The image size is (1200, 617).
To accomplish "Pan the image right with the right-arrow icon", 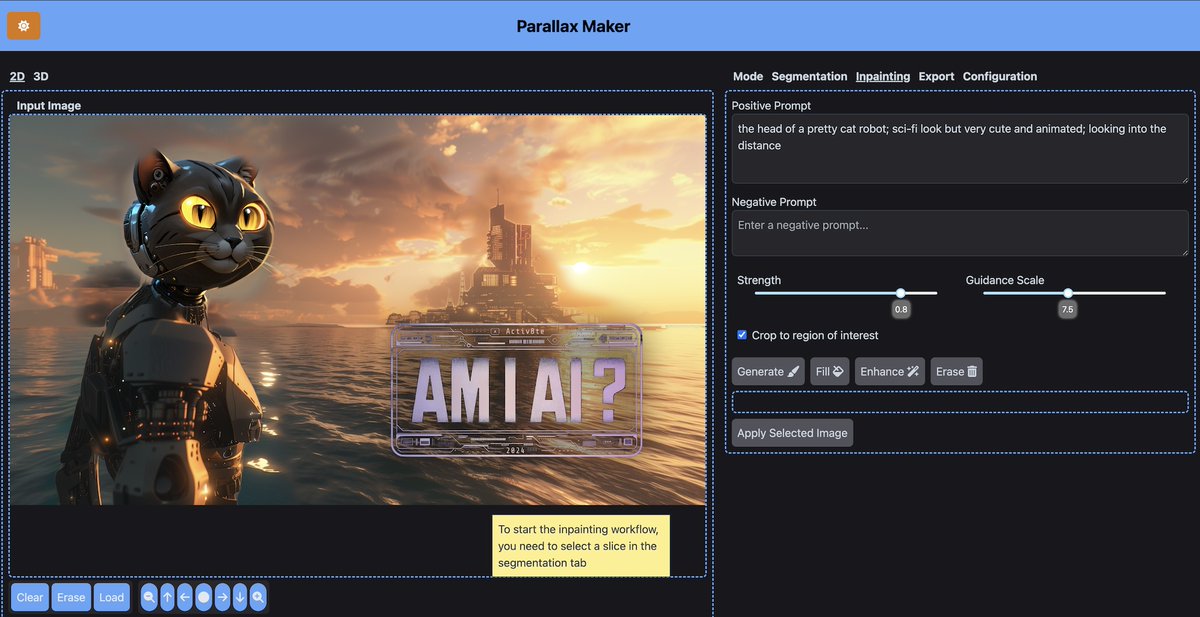I will 222,597.
